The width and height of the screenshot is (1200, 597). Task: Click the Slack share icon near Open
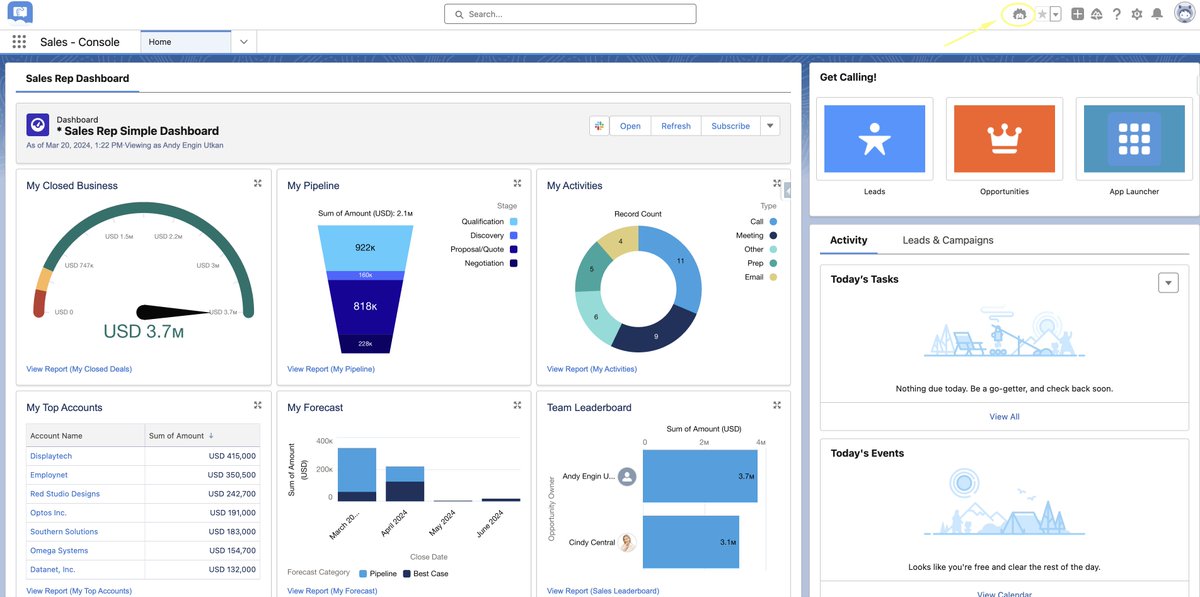(x=598, y=124)
